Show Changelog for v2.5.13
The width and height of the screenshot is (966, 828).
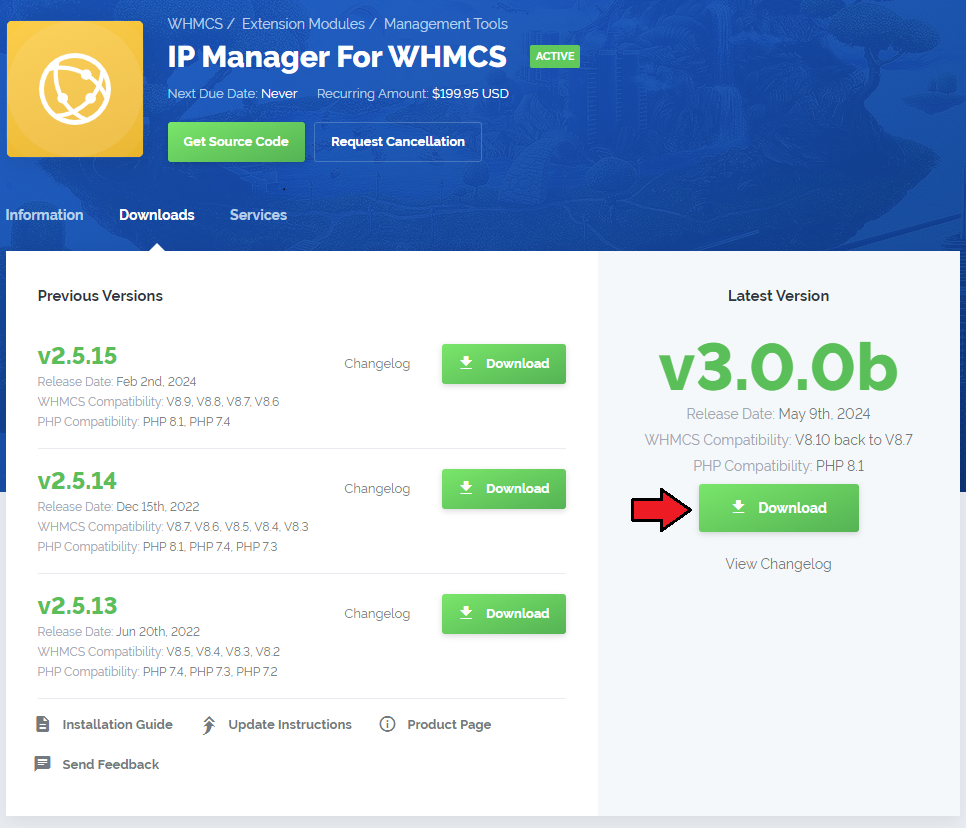377,614
